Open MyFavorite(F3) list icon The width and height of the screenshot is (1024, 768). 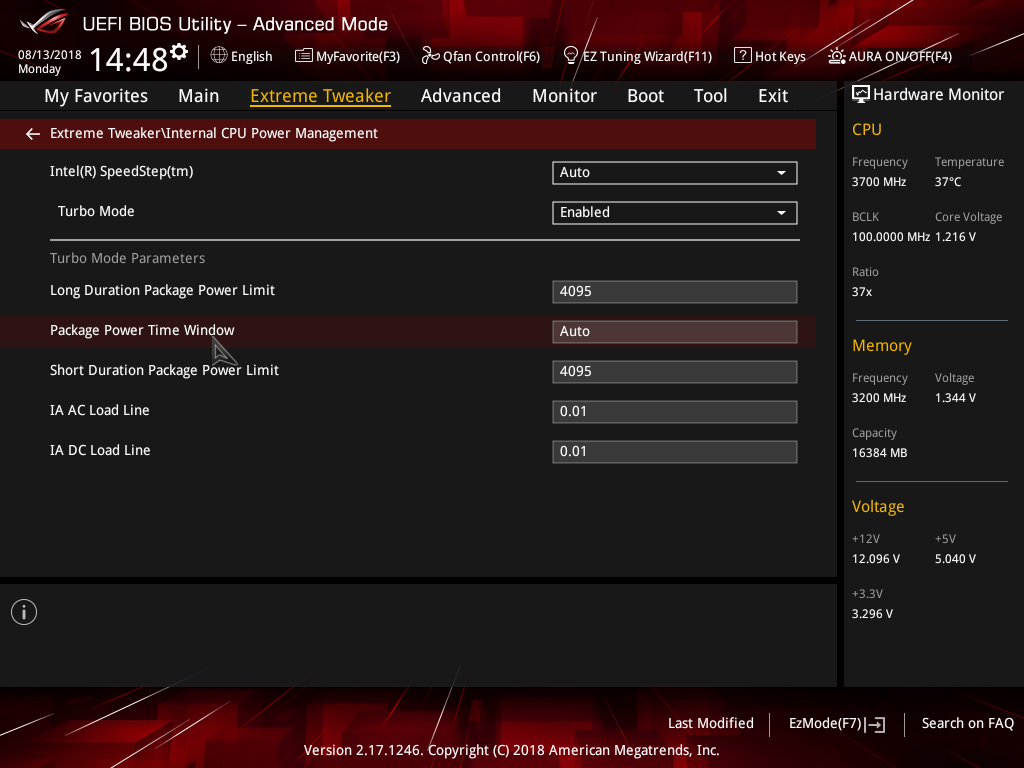tap(304, 56)
